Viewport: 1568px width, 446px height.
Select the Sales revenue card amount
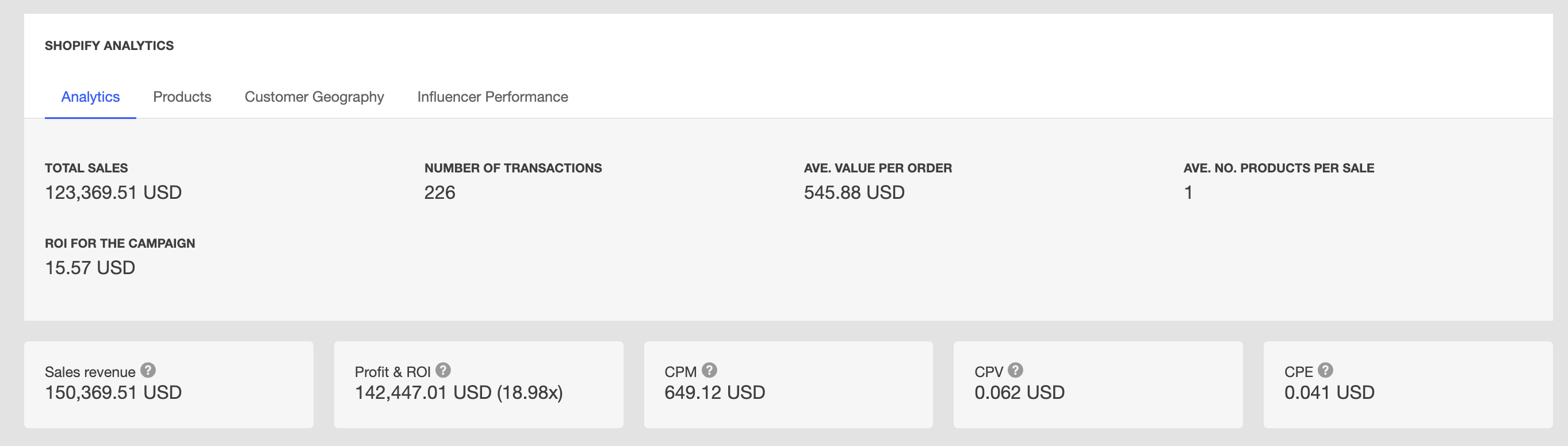(x=113, y=393)
